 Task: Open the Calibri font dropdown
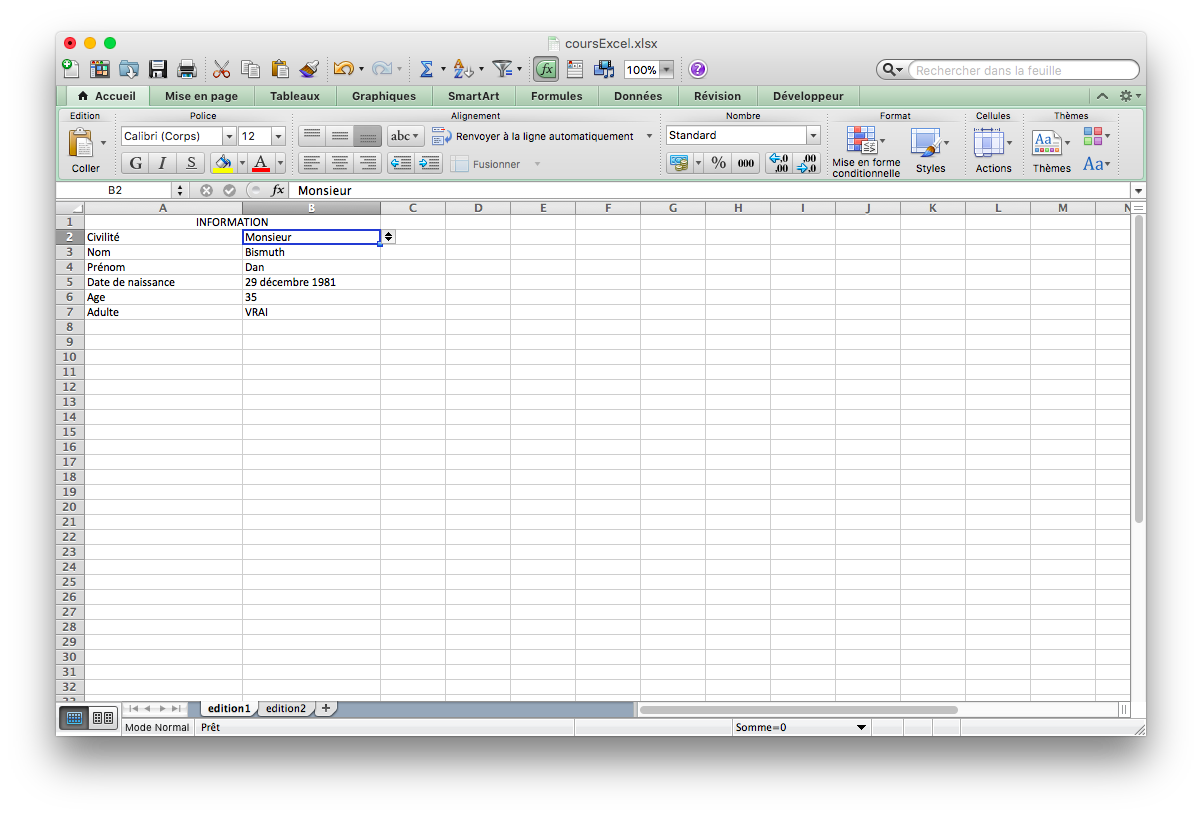pos(229,135)
